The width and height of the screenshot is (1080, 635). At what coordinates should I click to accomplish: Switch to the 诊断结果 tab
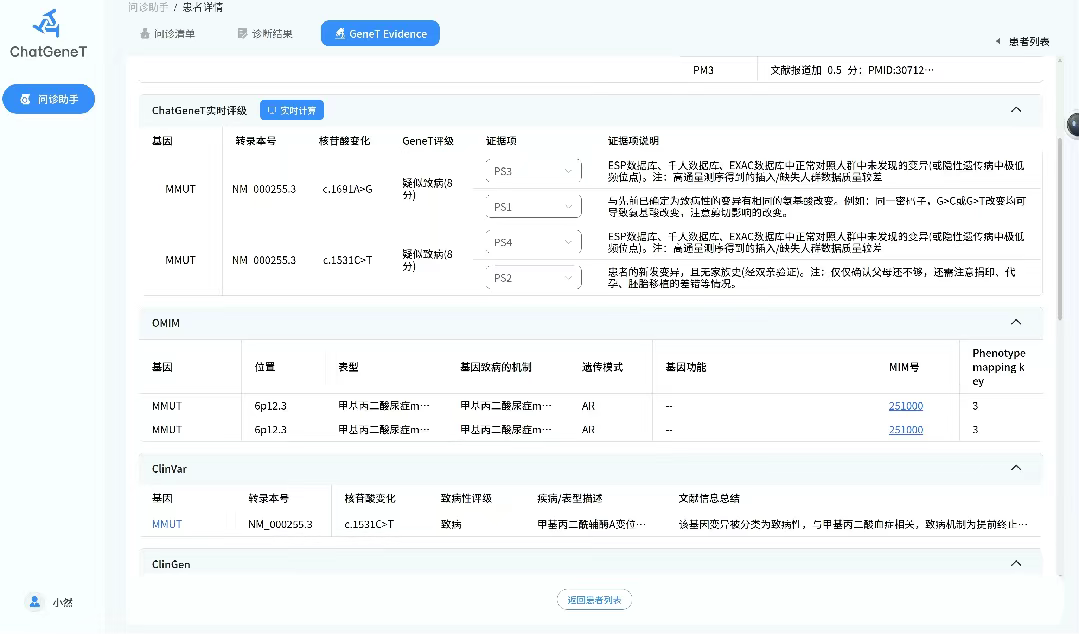pyautogui.click(x=265, y=34)
